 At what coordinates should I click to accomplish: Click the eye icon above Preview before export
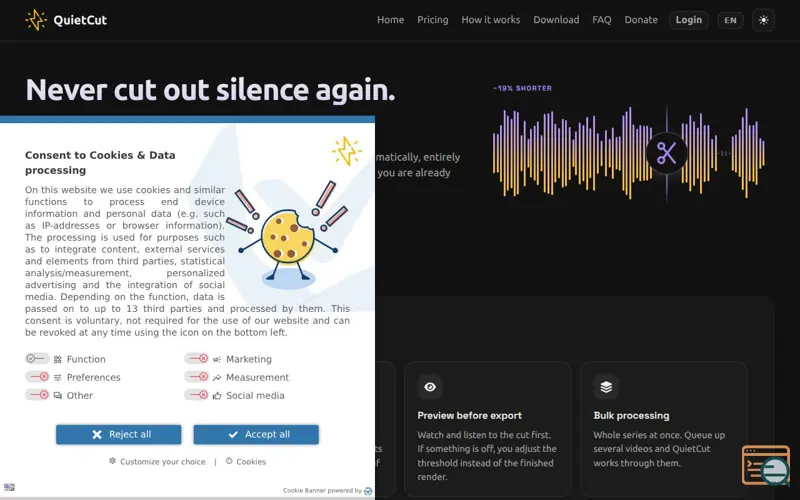pos(430,387)
